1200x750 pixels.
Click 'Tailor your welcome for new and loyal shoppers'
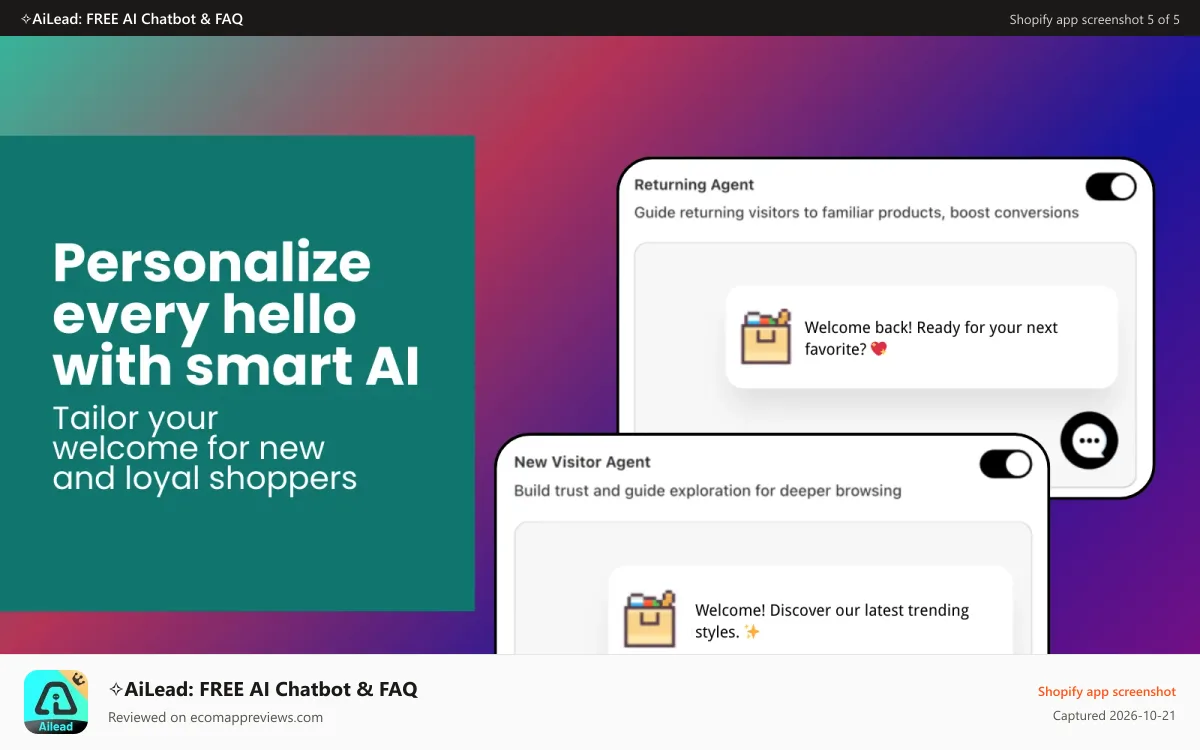tap(204, 448)
